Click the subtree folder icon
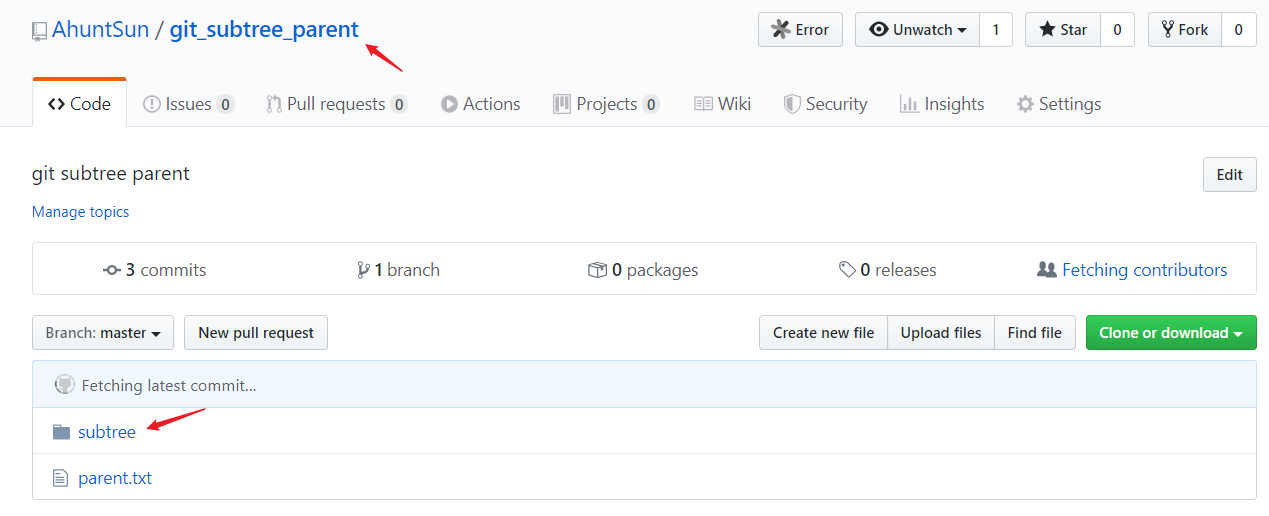The width and height of the screenshot is (1269, 516). click(62, 432)
